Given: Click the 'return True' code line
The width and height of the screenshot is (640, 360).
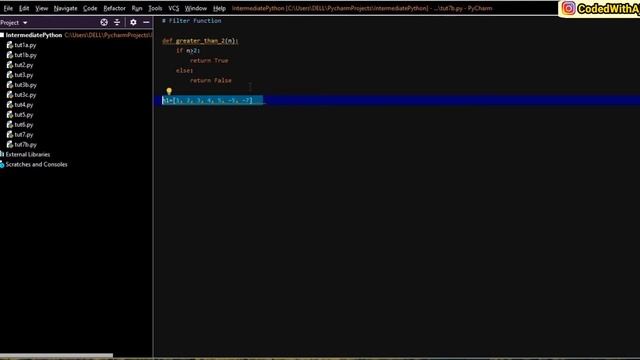Looking at the screenshot, I should 209,60.
